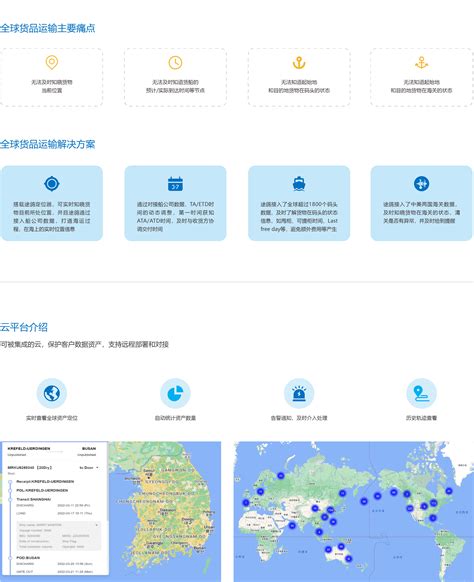
Task: Click the yellow location pin icon
Action: tap(52, 62)
